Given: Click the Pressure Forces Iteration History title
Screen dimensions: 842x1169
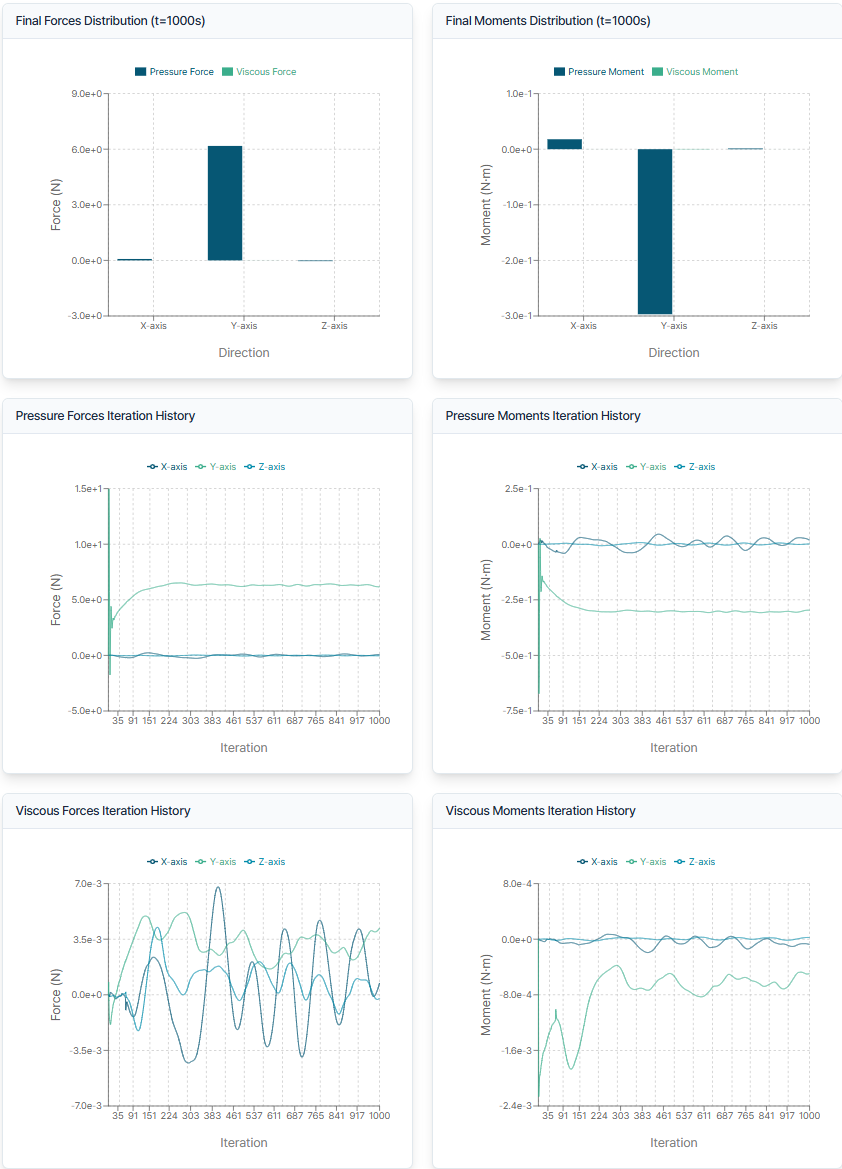Looking at the screenshot, I should (x=105, y=416).
